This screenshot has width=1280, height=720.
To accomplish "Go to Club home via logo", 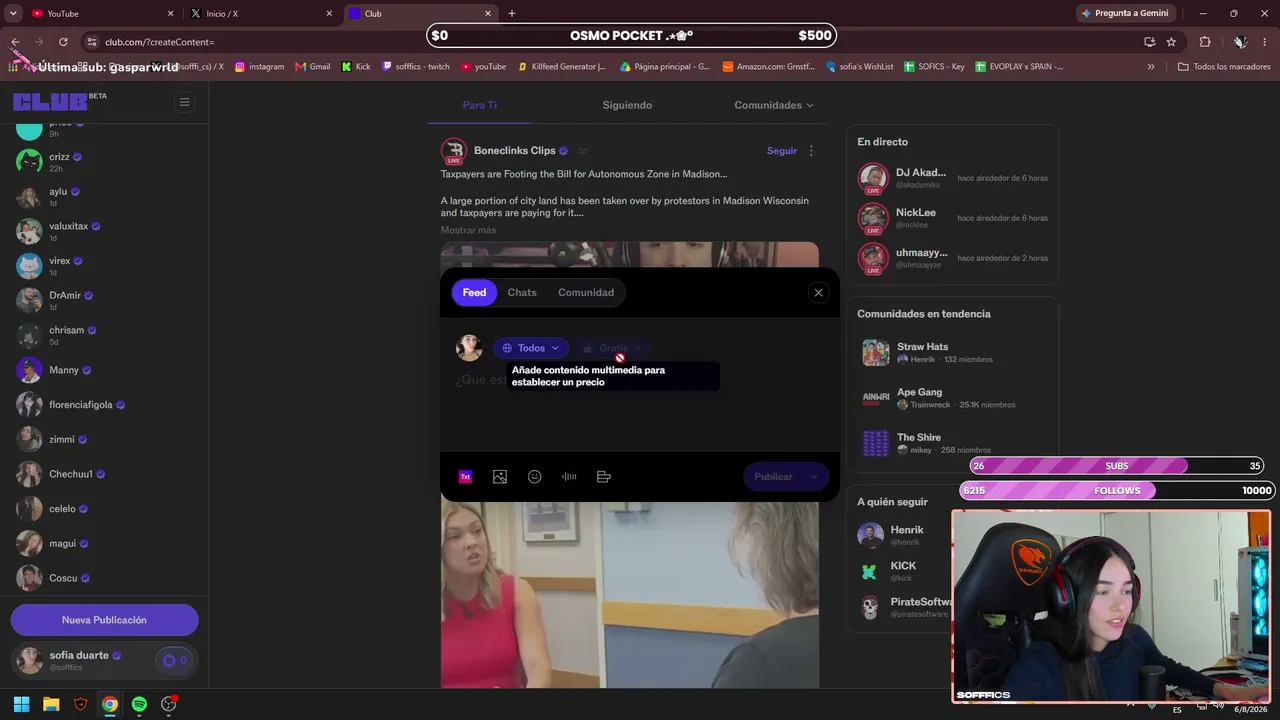I will 49,101.
